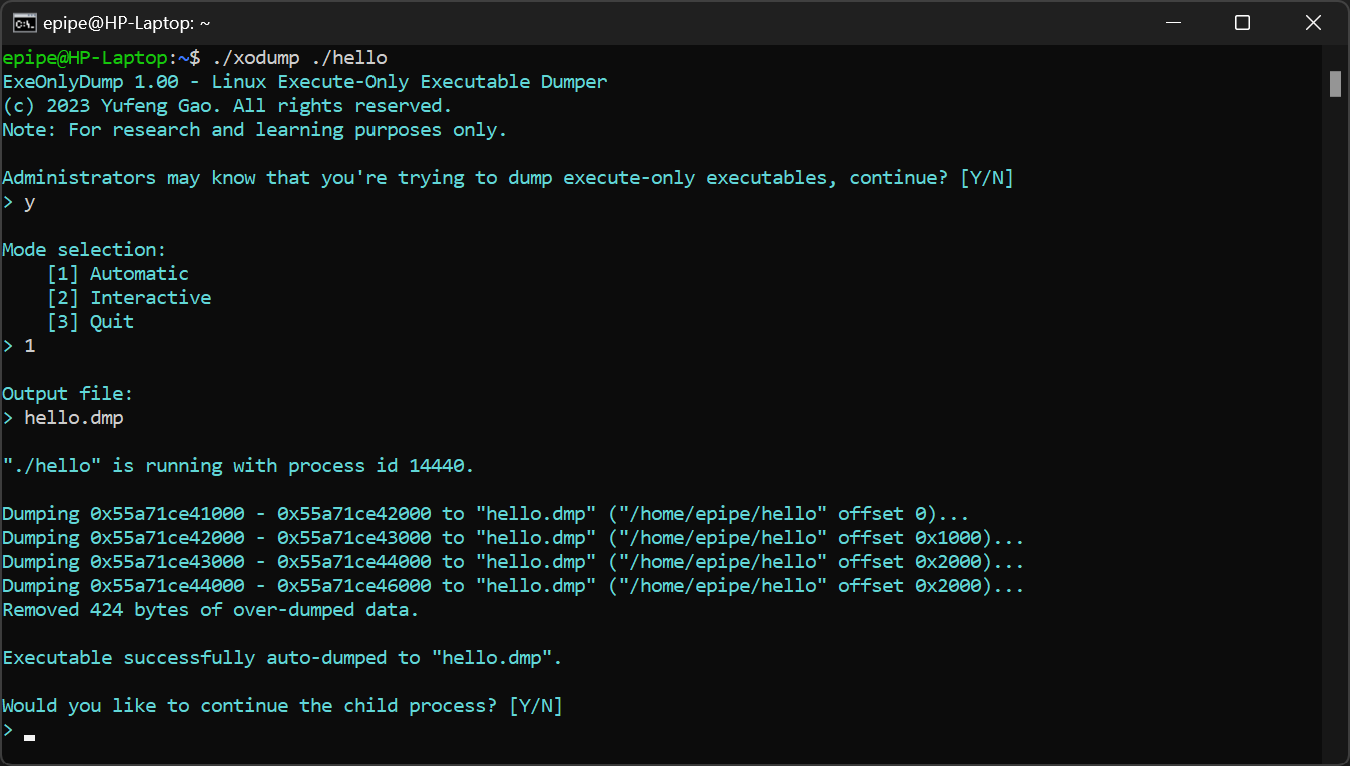Click the "Executable successfully auto-dumped" message

282,657
